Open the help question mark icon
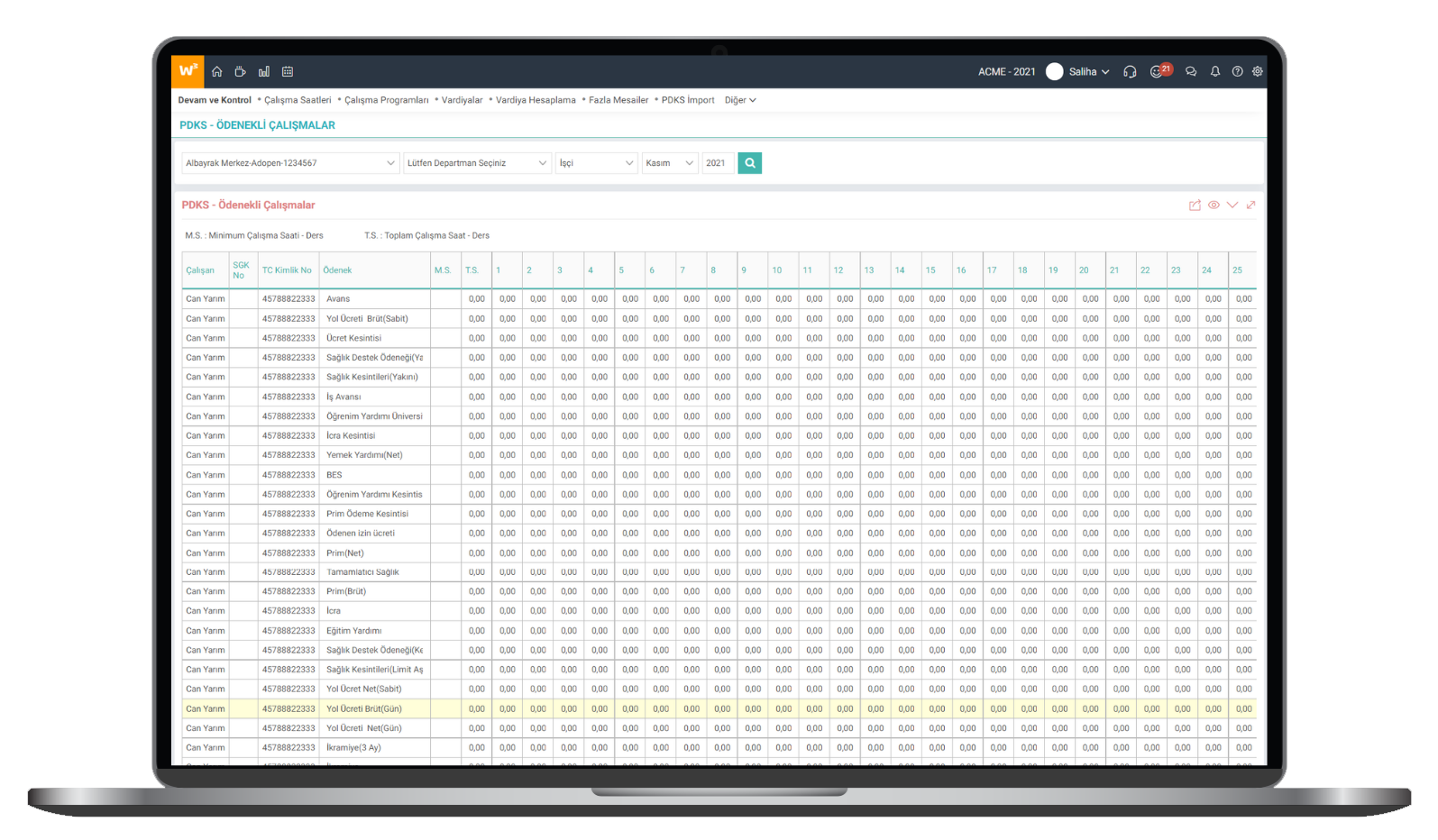 [x=1237, y=71]
